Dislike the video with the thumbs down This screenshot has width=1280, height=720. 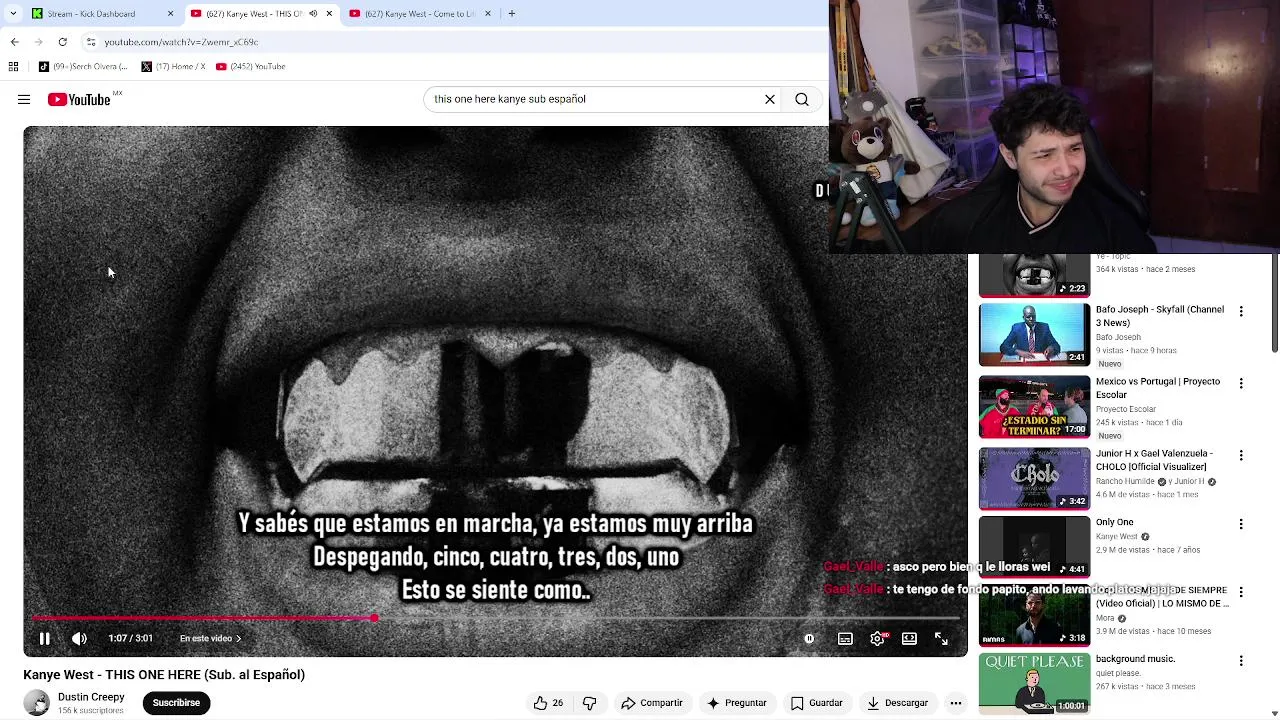589,703
